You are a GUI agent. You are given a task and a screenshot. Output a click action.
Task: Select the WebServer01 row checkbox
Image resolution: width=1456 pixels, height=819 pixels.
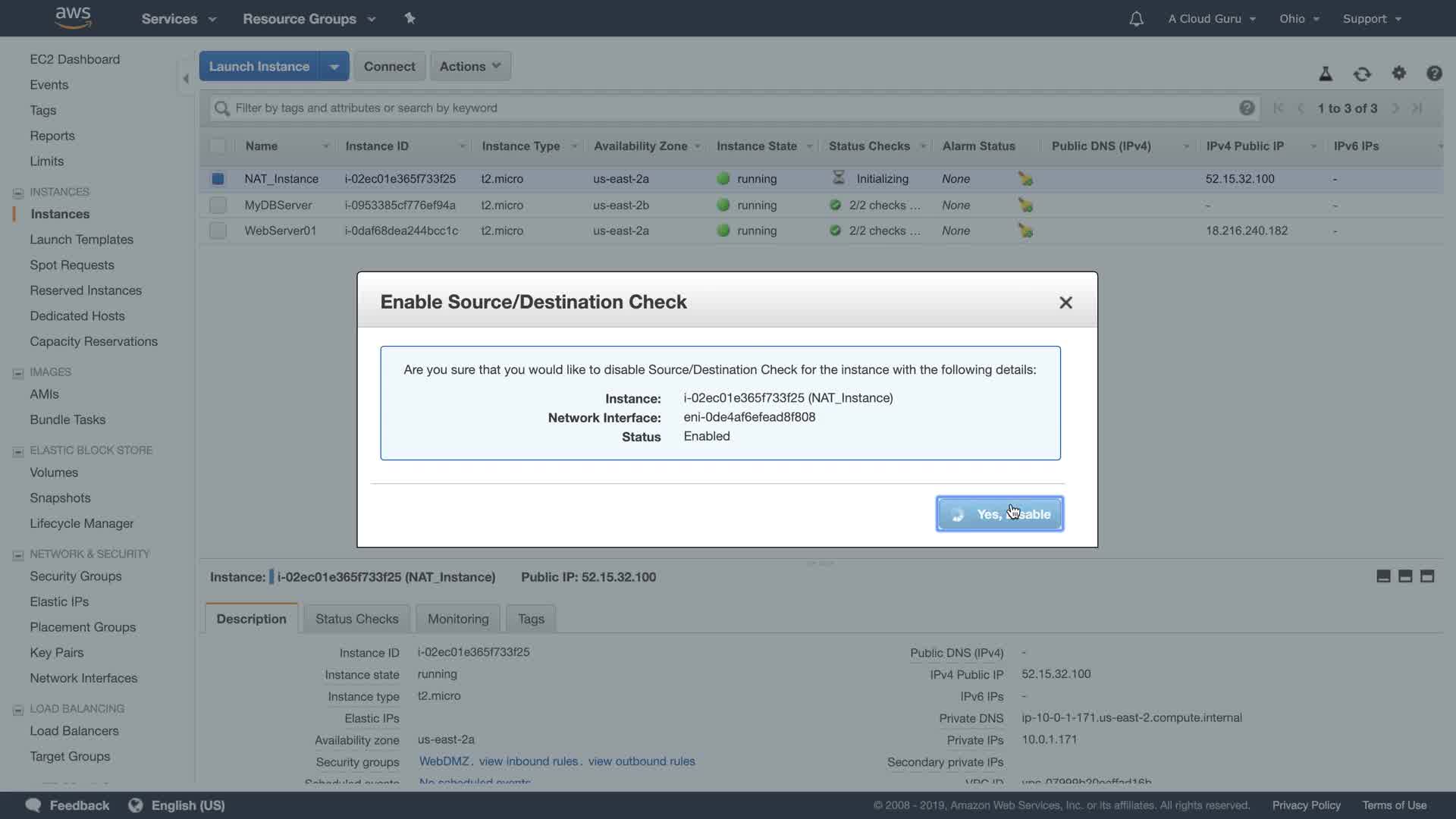[218, 231]
